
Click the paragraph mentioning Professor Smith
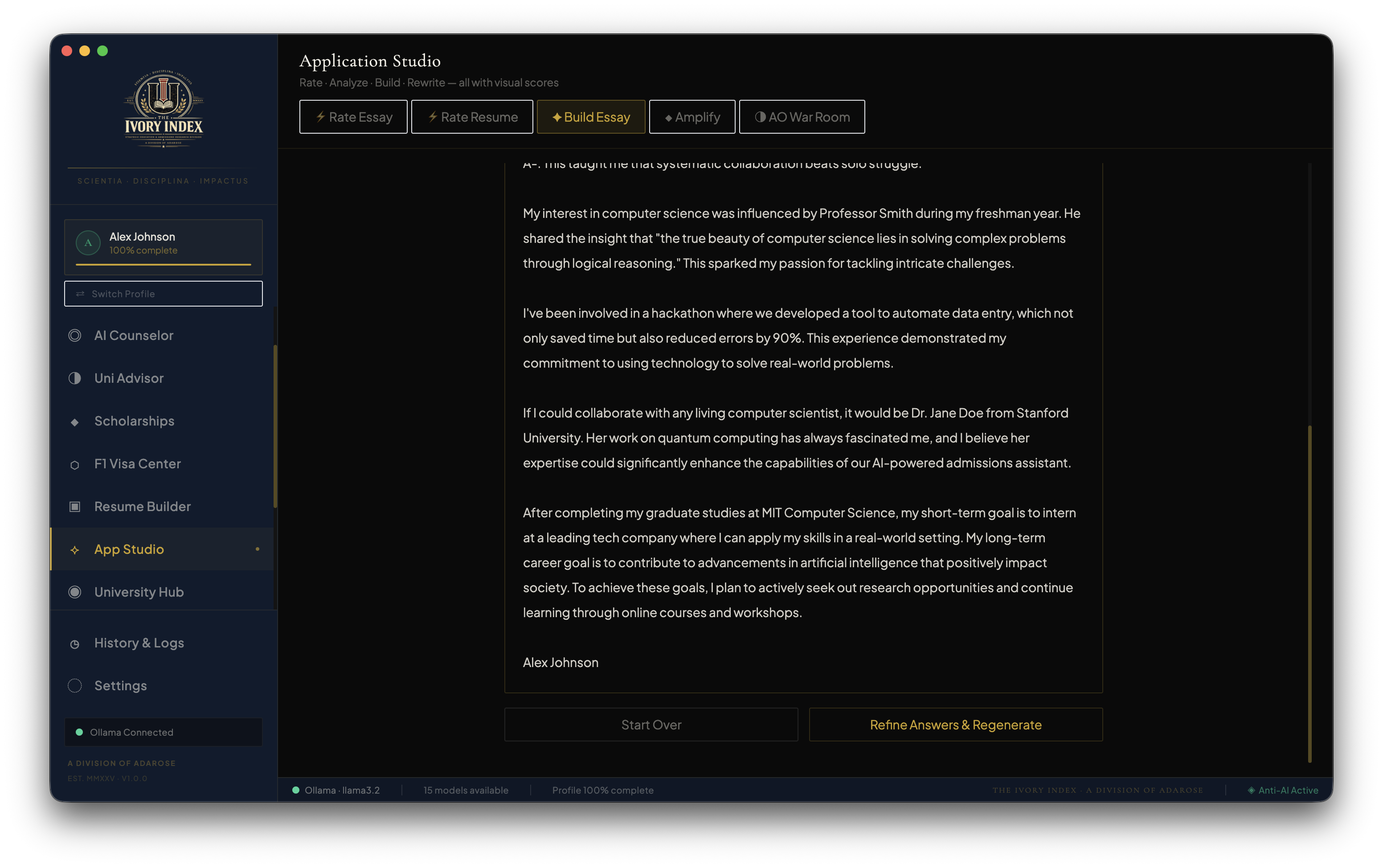pos(802,238)
